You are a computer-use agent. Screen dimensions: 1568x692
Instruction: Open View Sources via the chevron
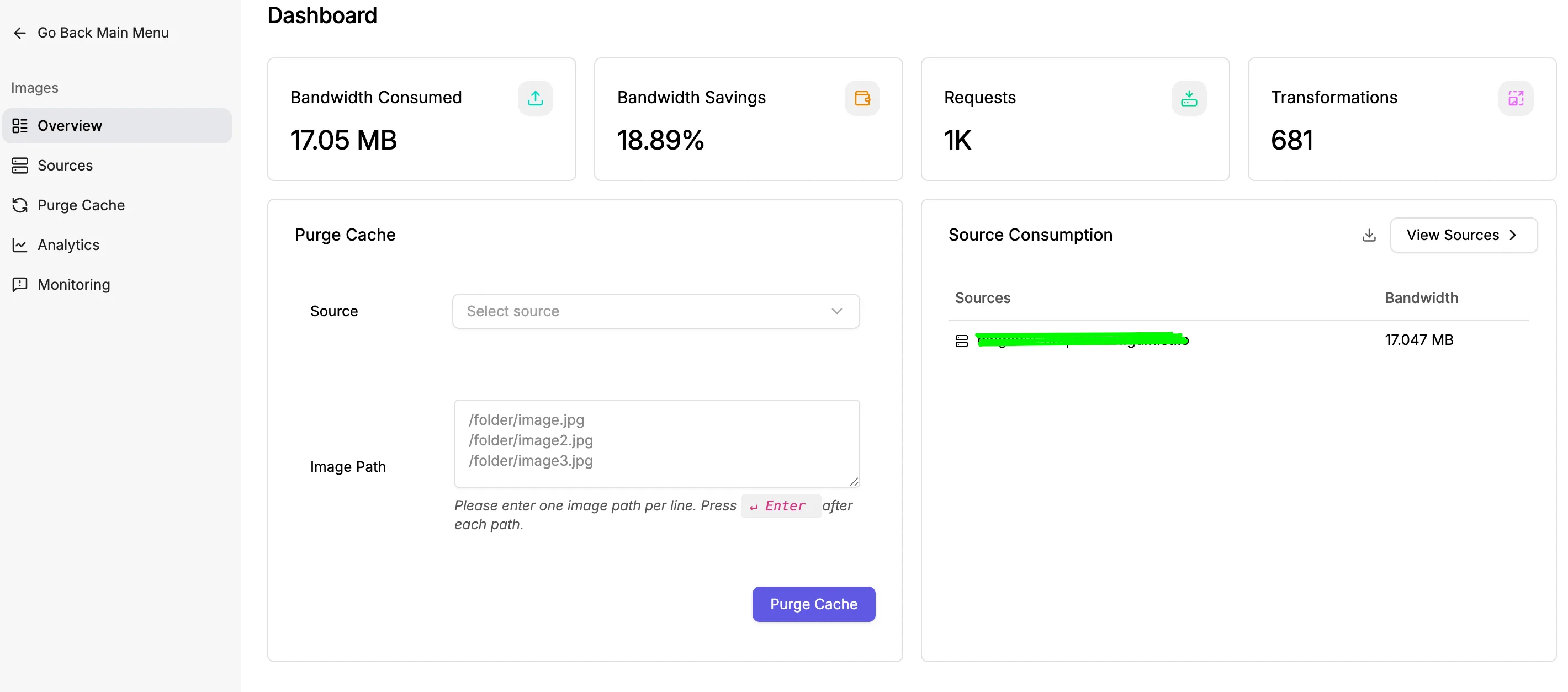pos(1513,235)
